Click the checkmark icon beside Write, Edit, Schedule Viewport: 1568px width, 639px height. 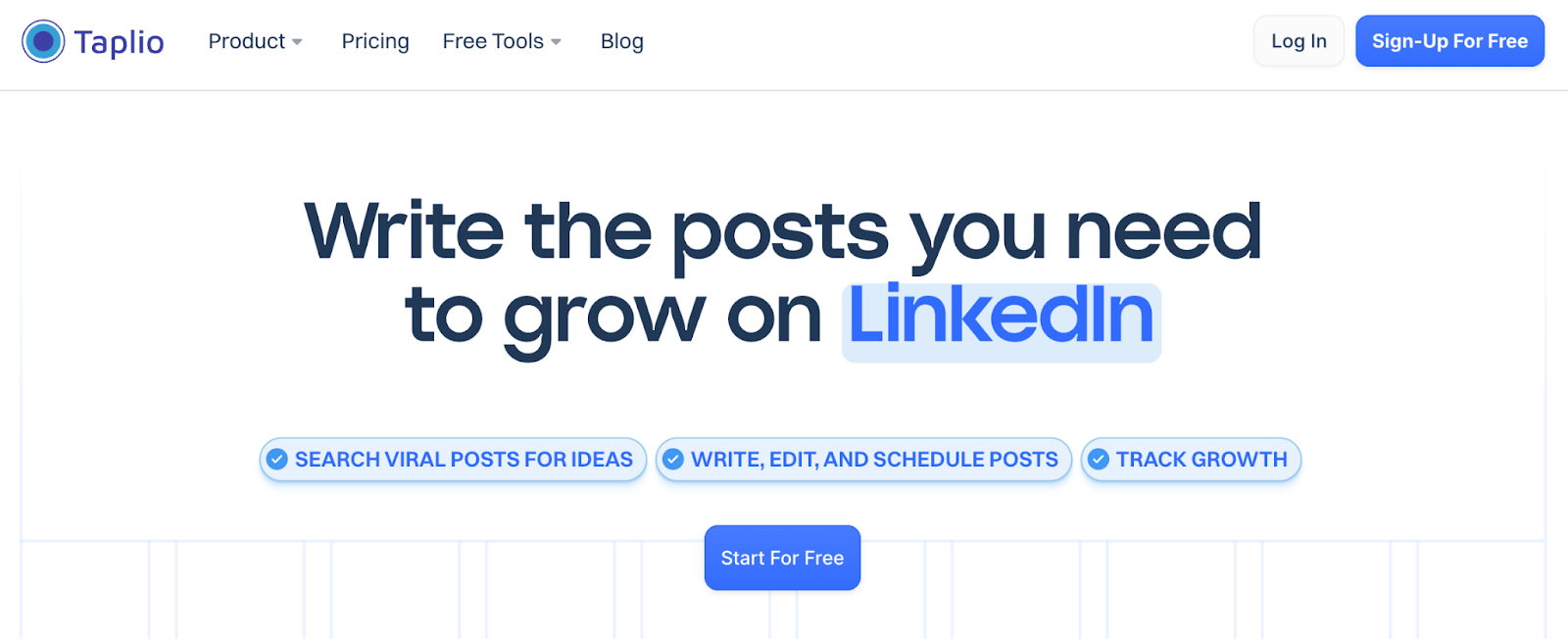(x=673, y=460)
